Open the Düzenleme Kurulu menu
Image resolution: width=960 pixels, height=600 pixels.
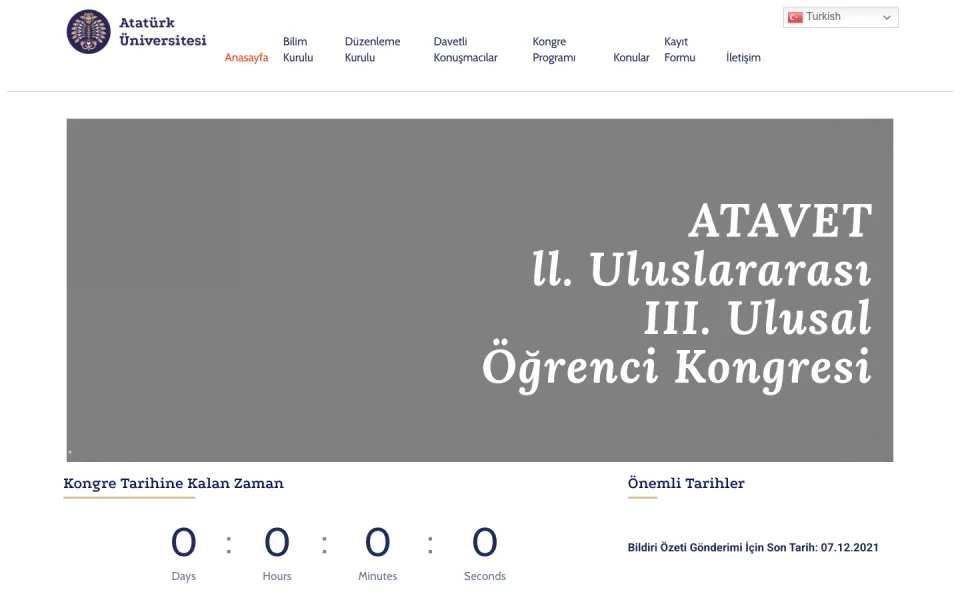point(372,50)
